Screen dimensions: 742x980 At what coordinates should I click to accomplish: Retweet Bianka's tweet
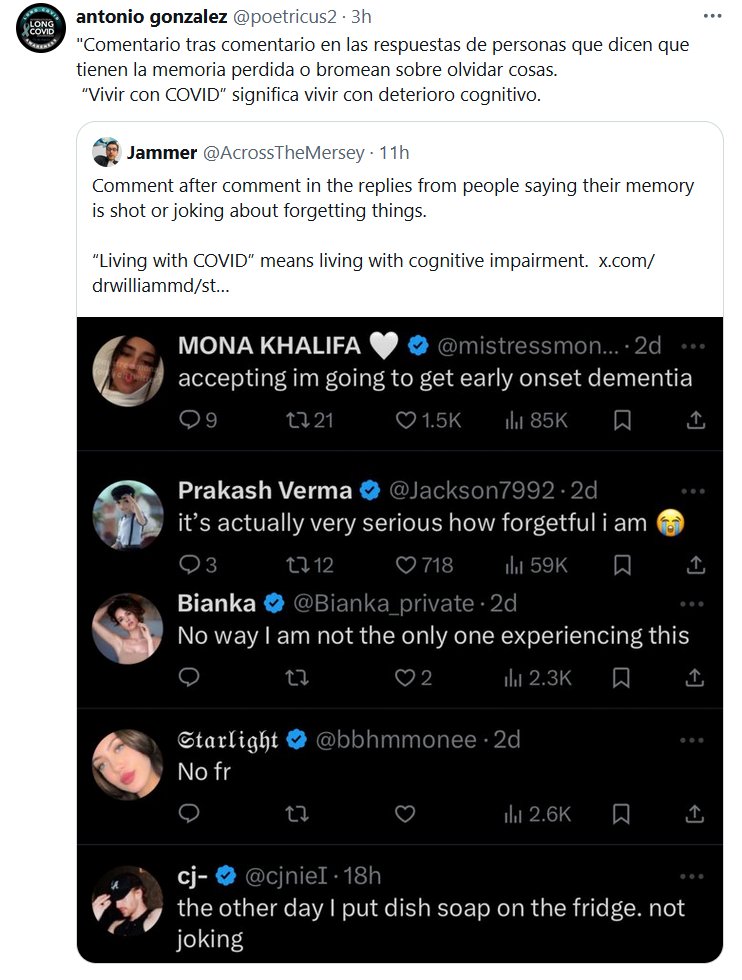click(x=297, y=678)
